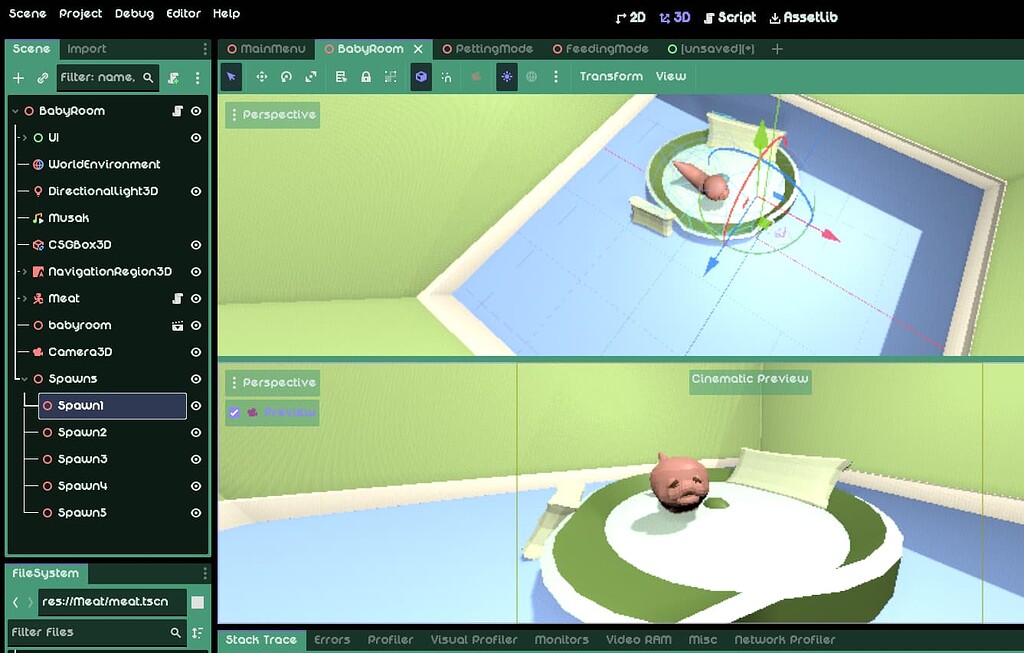Switch to the Import dock tab

point(87,49)
